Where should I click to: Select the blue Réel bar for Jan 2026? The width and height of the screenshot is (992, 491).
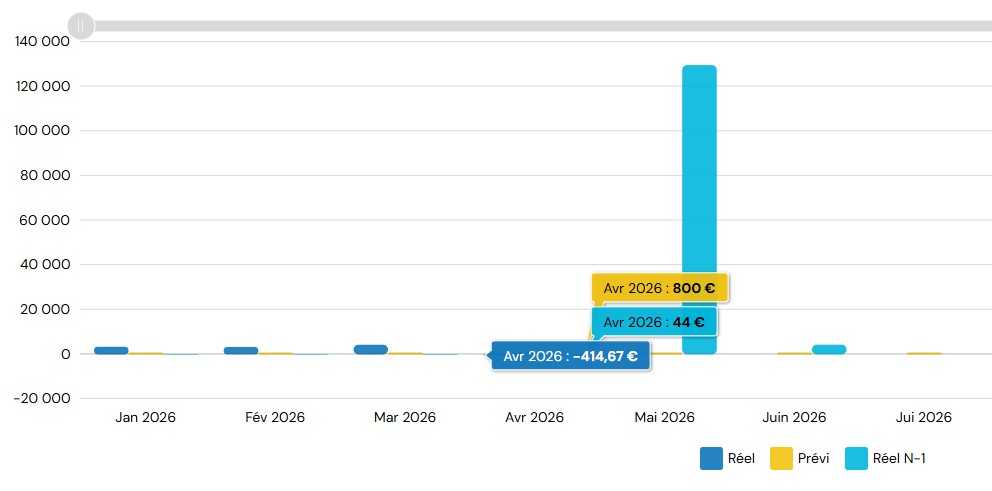(x=111, y=351)
